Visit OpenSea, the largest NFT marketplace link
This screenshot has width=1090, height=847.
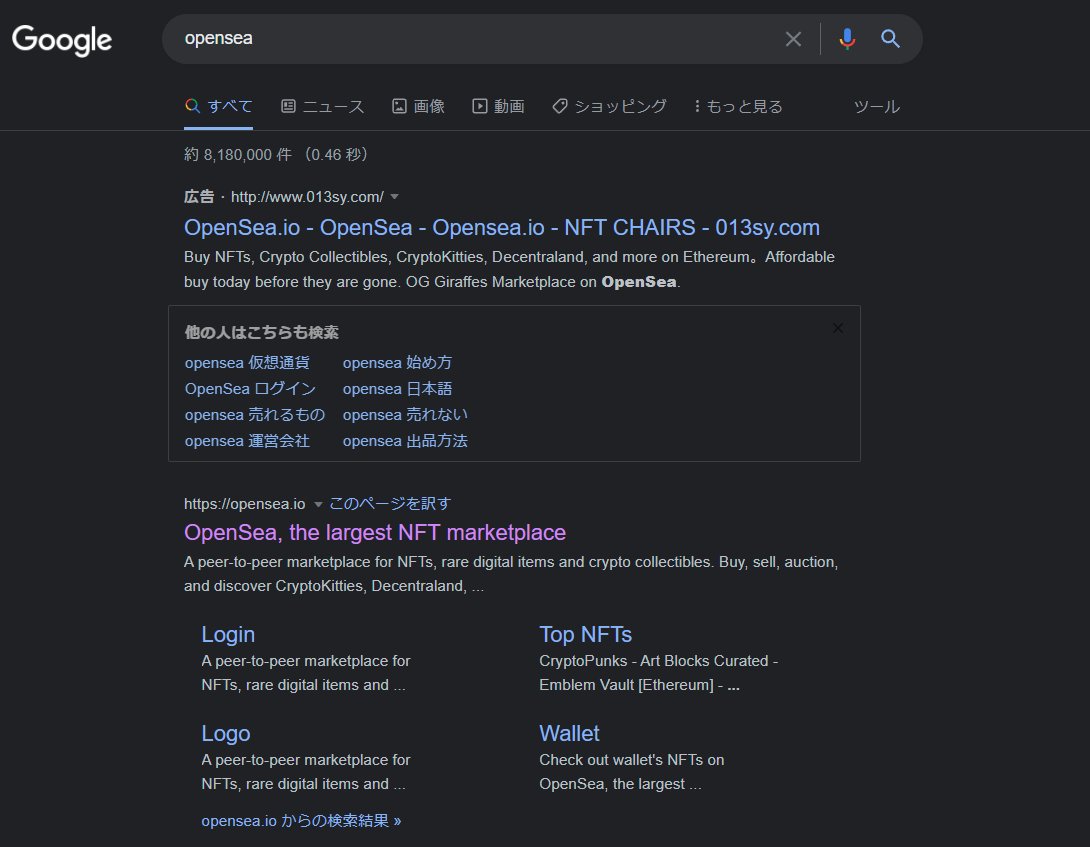tap(375, 533)
